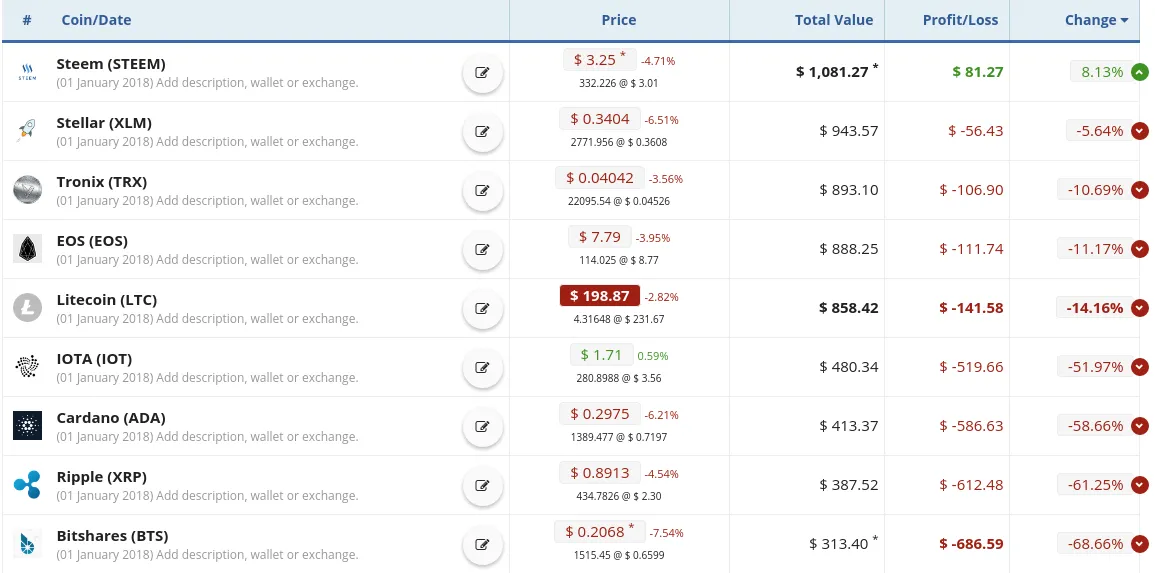Click the highlighted $ 198.87 Litecoin price
1155x573 pixels.
pyautogui.click(x=600, y=296)
